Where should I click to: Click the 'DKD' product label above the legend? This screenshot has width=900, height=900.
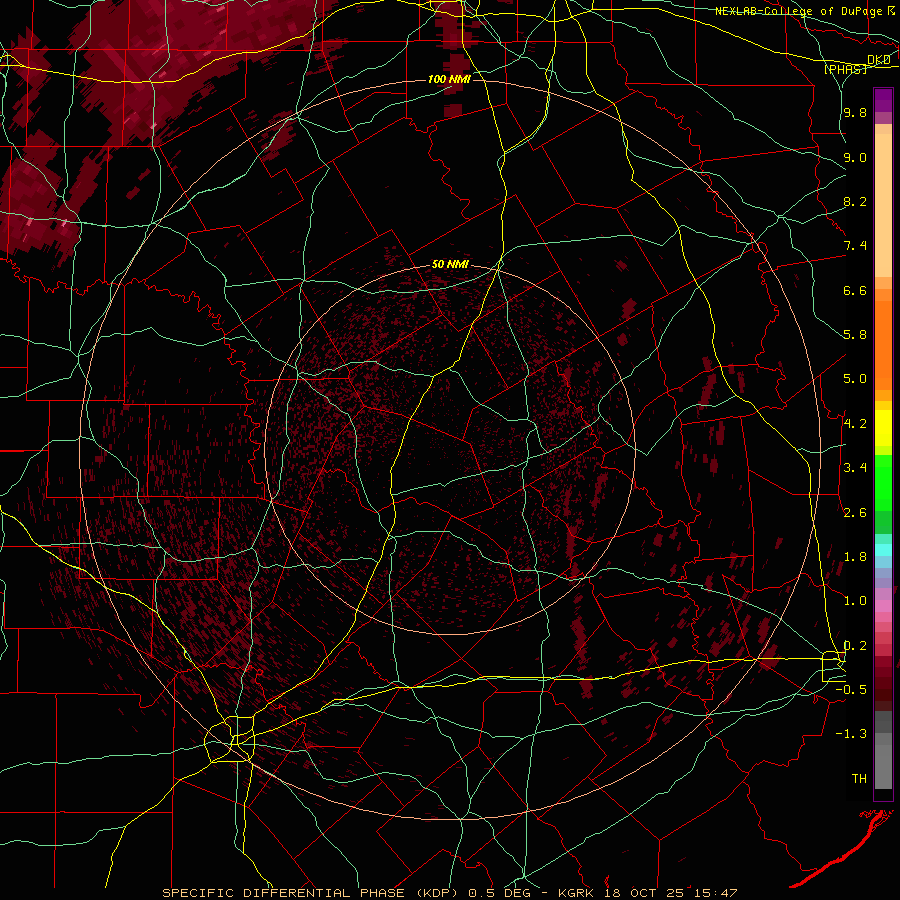point(879,59)
